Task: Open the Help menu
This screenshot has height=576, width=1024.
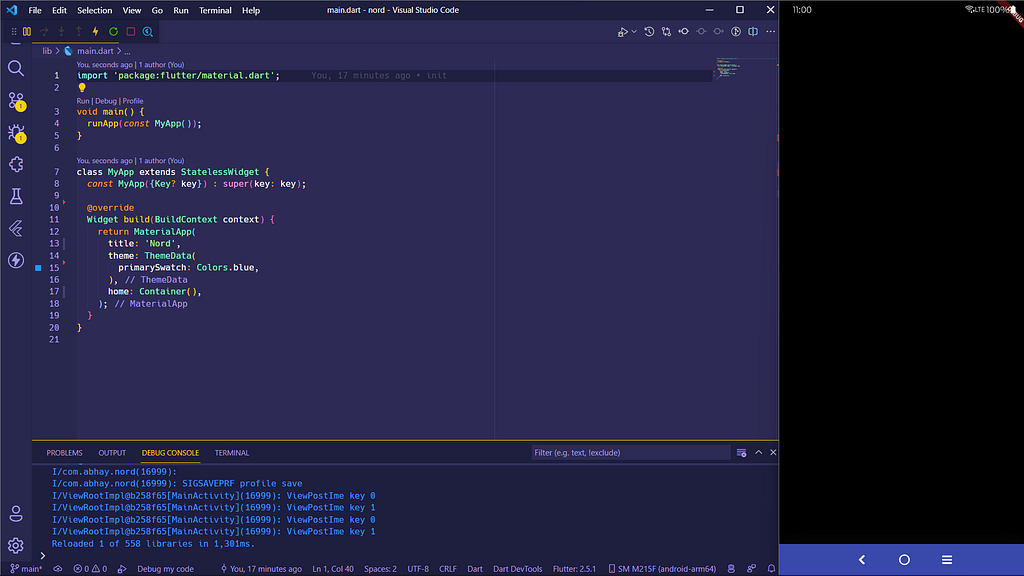Action: (x=251, y=10)
